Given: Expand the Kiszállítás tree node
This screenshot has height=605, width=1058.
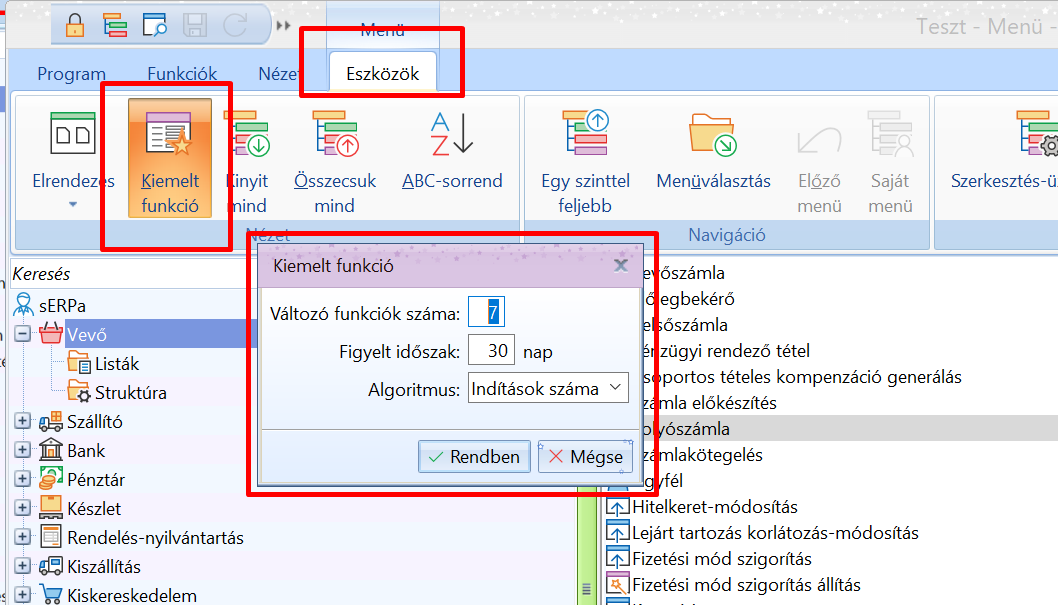Looking at the screenshot, I should [22, 566].
